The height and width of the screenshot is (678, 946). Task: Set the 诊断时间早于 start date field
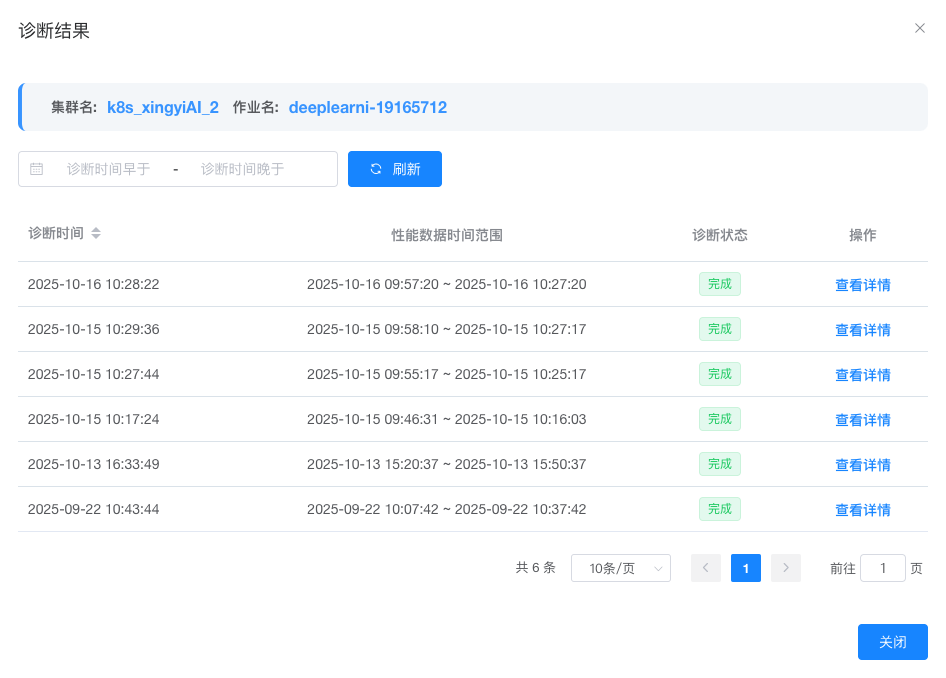click(x=108, y=169)
